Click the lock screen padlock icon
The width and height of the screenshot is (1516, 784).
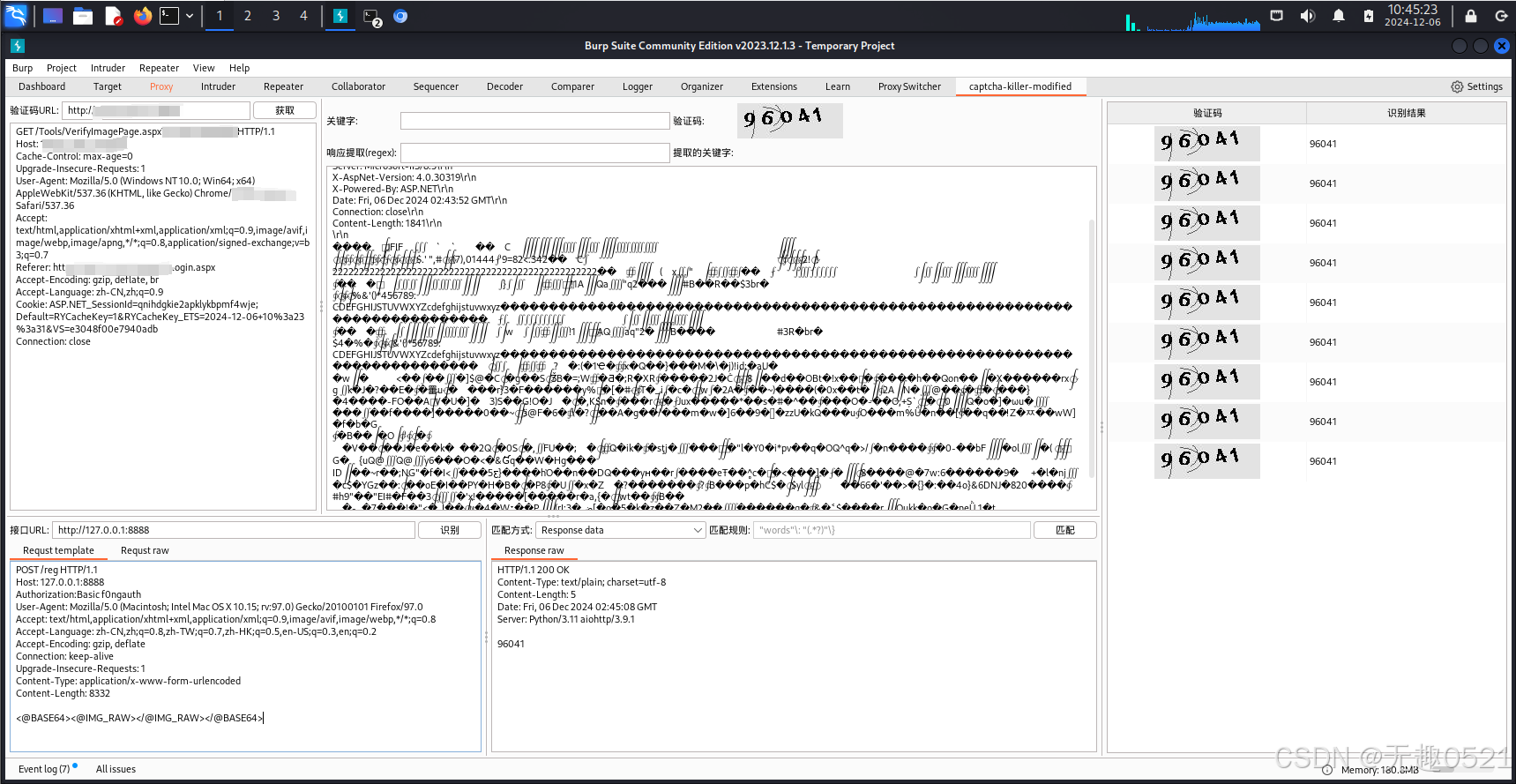point(1470,16)
